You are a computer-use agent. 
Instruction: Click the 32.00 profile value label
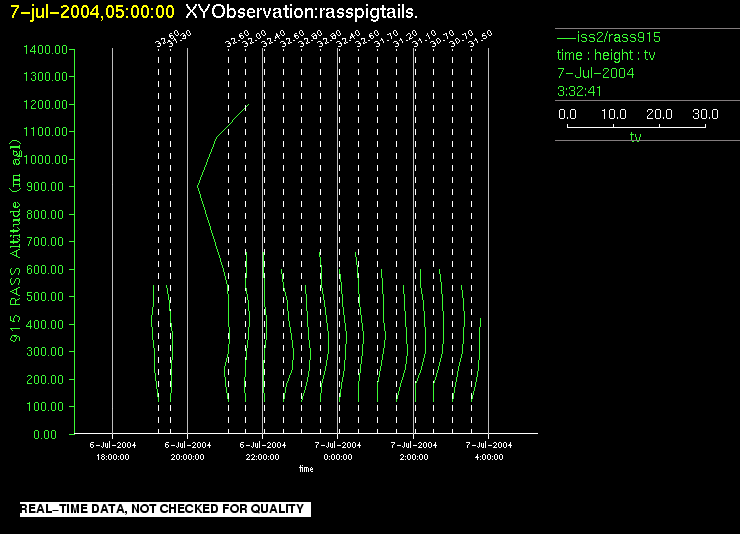tap(254, 39)
